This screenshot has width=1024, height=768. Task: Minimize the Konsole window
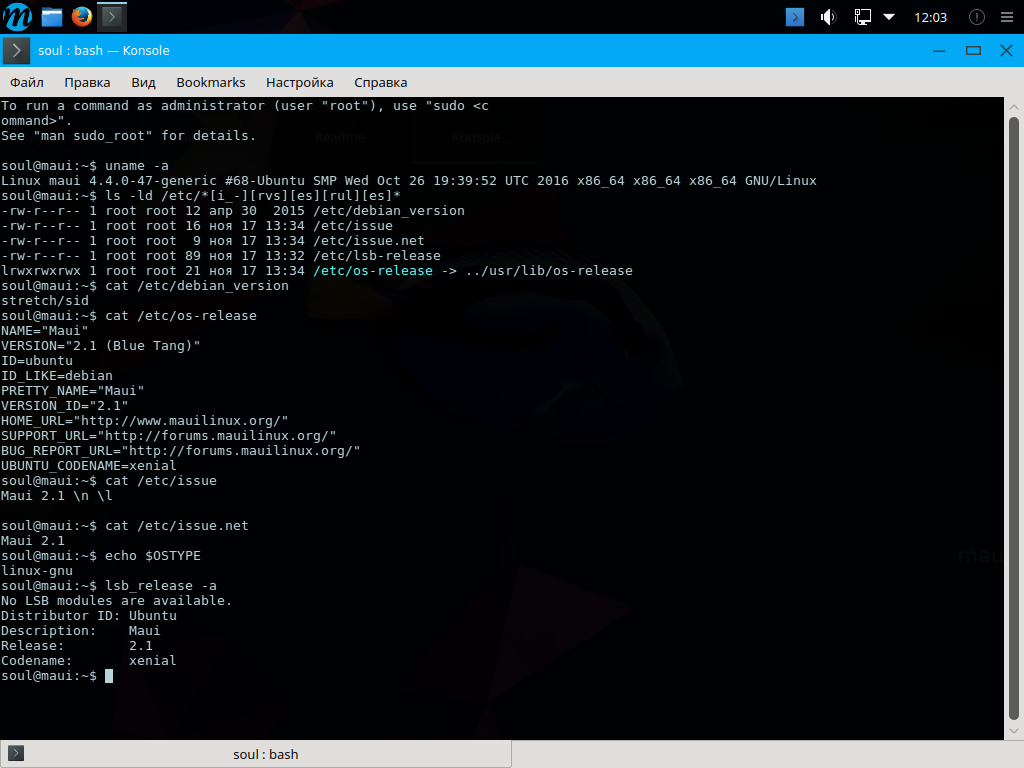(x=939, y=50)
